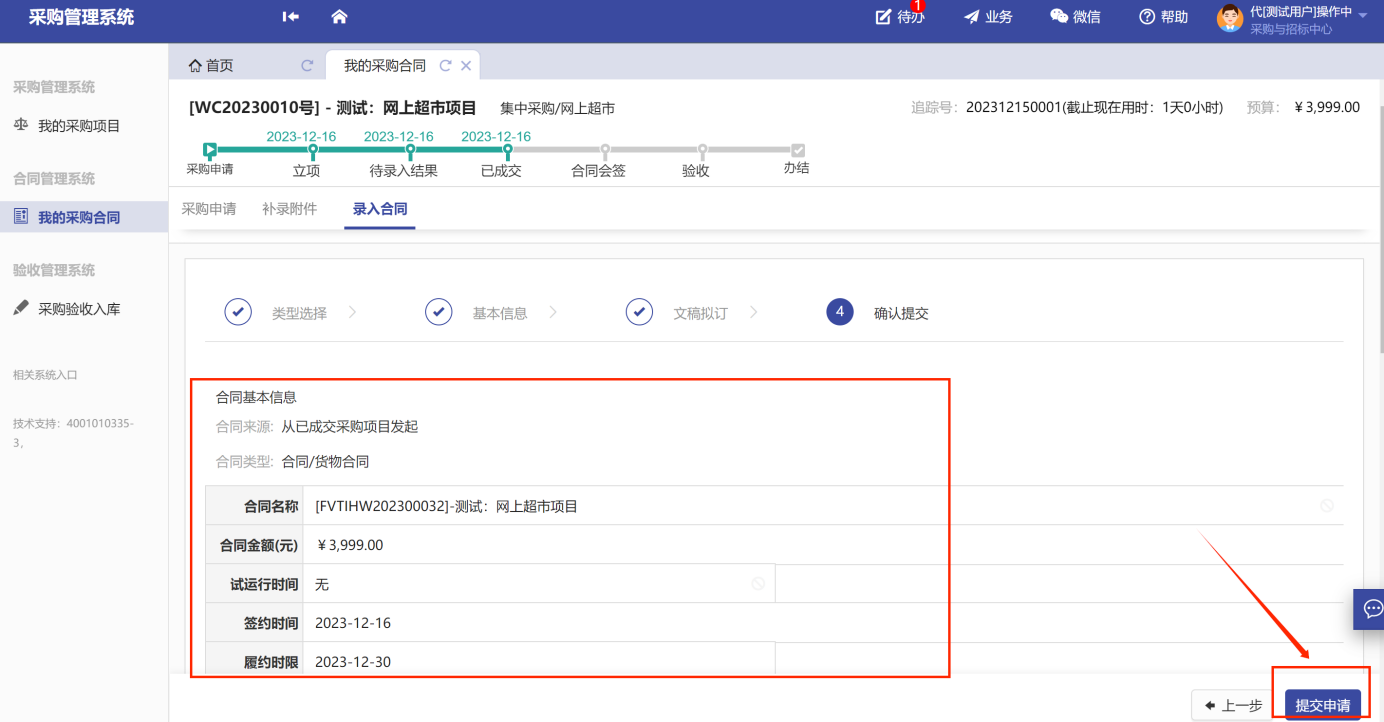Open the 微信 WeChat link
This screenshot has height=722, width=1384.
1075,17
